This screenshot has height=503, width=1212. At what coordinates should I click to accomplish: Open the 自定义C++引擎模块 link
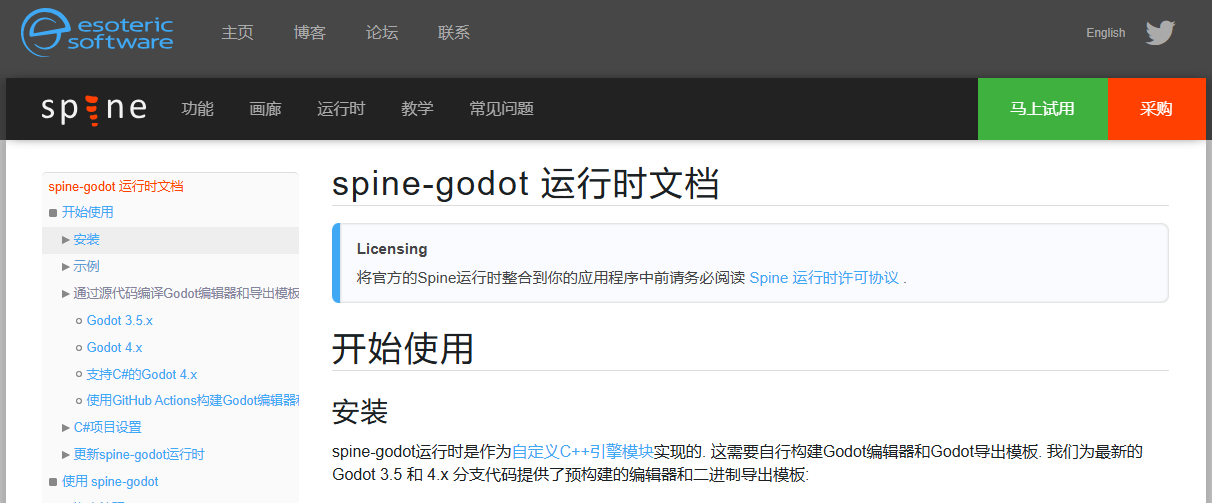(x=582, y=451)
